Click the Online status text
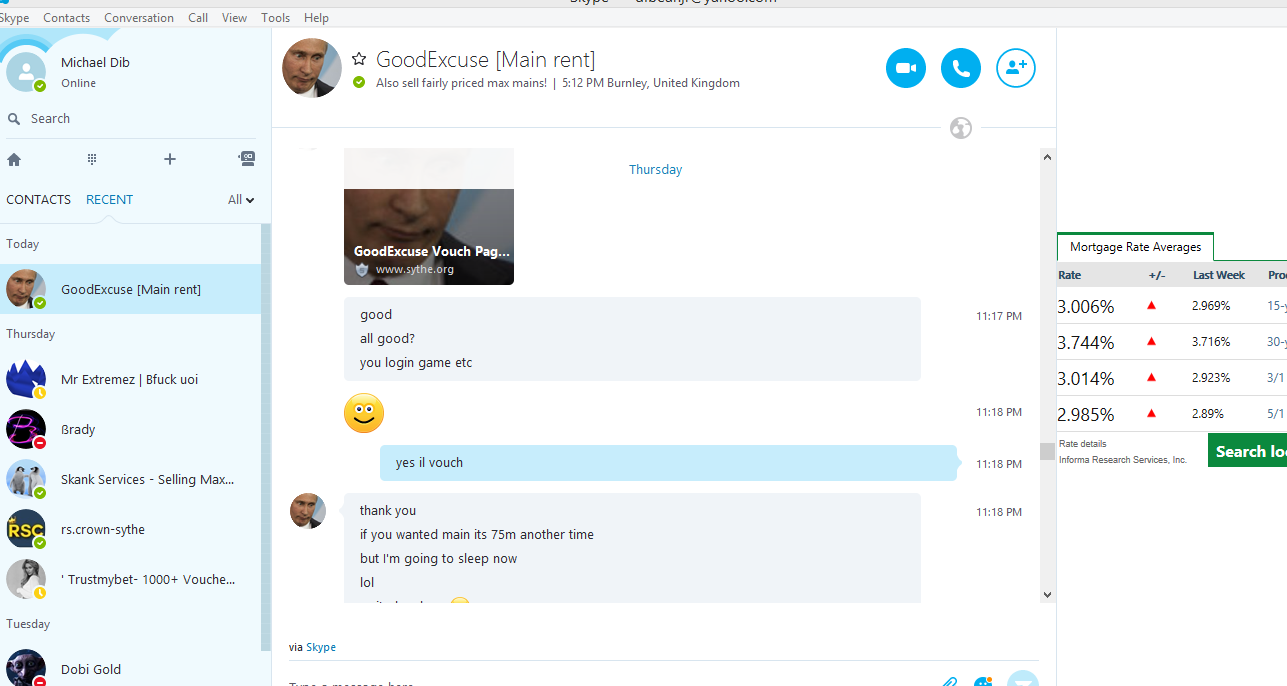1287x686 pixels. pos(78,83)
